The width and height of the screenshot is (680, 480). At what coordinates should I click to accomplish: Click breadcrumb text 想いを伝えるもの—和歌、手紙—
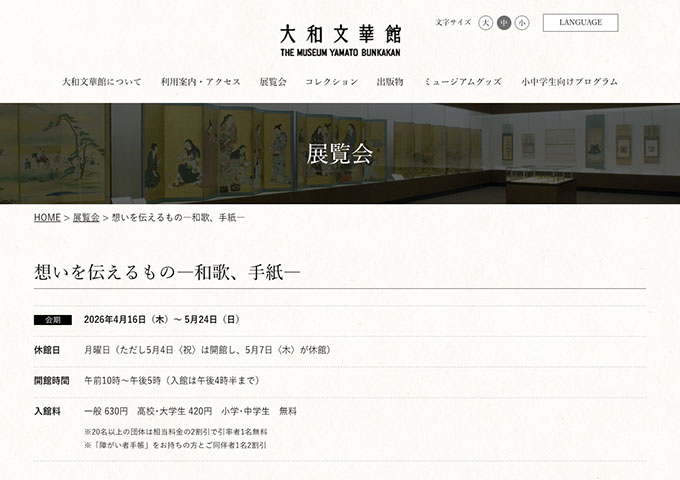pyautogui.click(x=178, y=218)
